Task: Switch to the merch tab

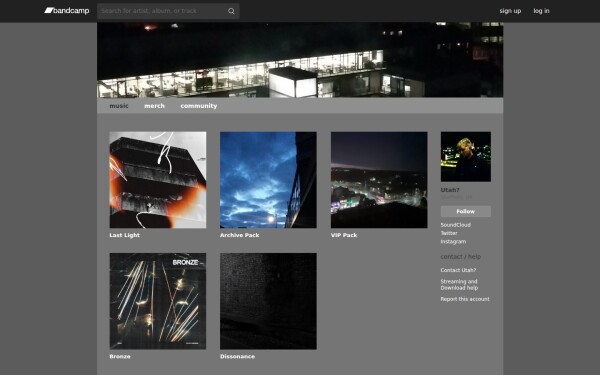Action: click(x=154, y=106)
